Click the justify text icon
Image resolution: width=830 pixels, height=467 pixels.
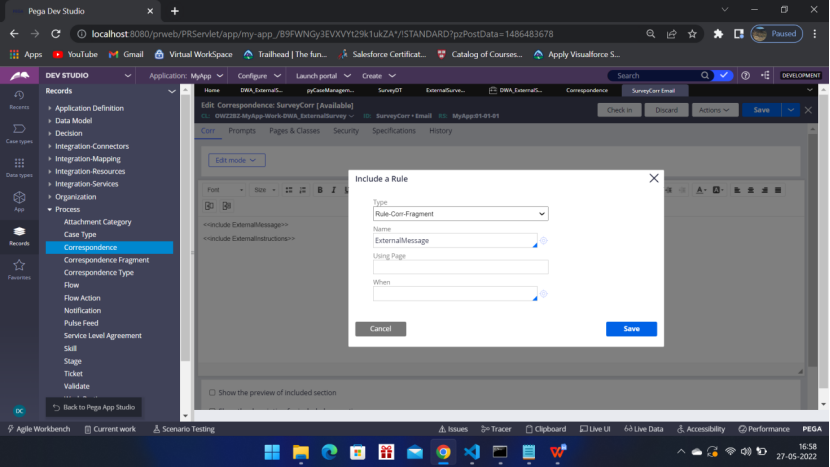click(778, 190)
